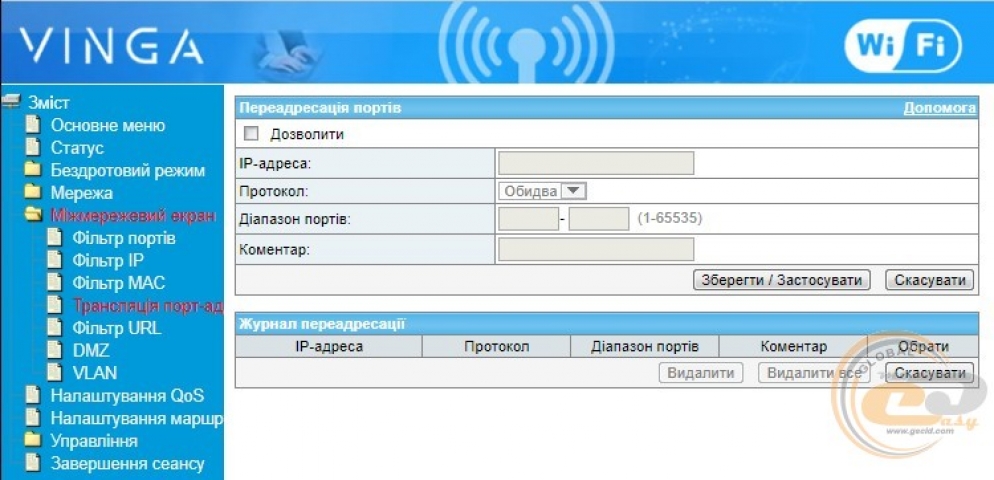994x480 pixels.
Task: Click the page icon next to Статус
Action: [x=32, y=148]
